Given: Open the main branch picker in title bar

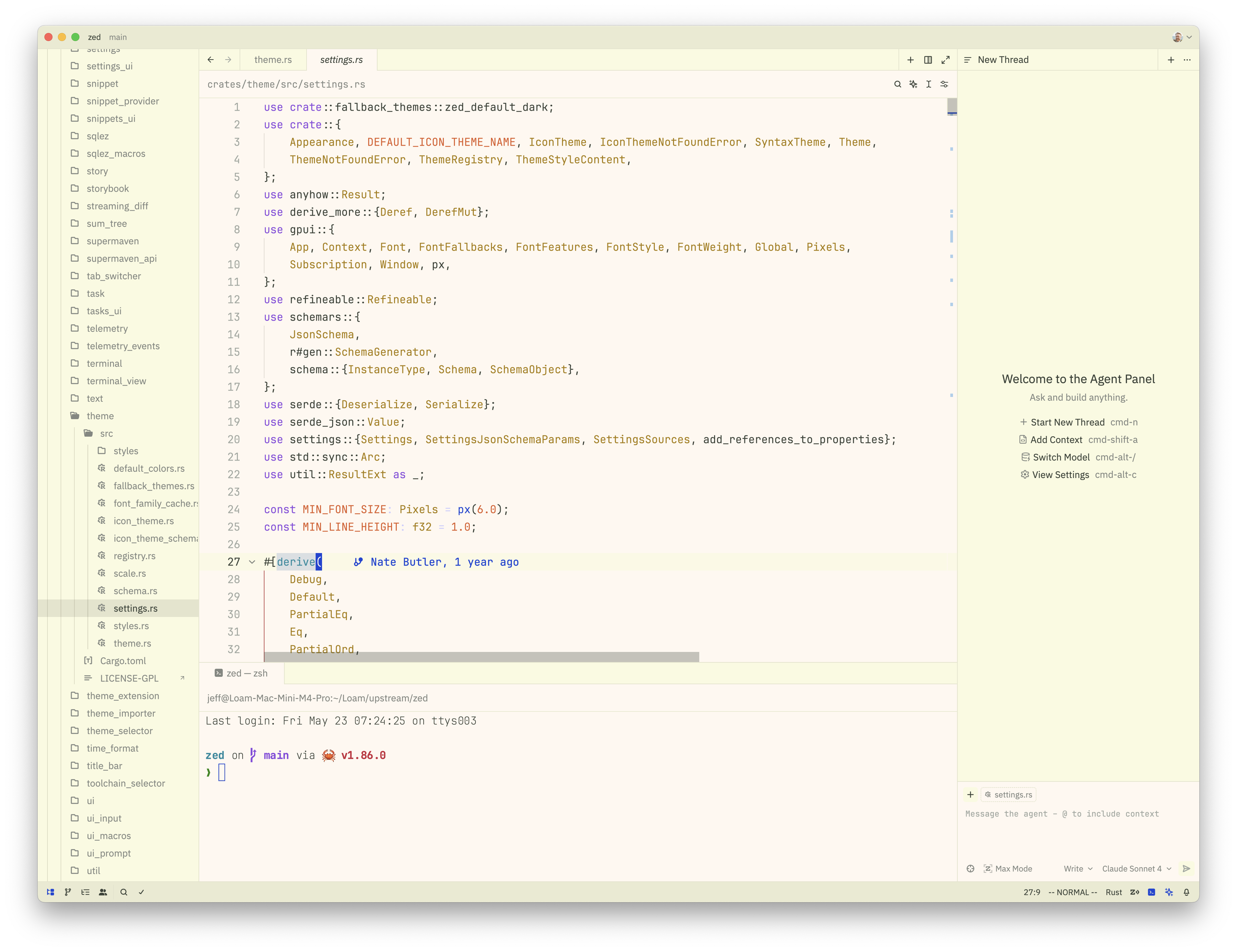Looking at the screenshot, I should 118,37.
